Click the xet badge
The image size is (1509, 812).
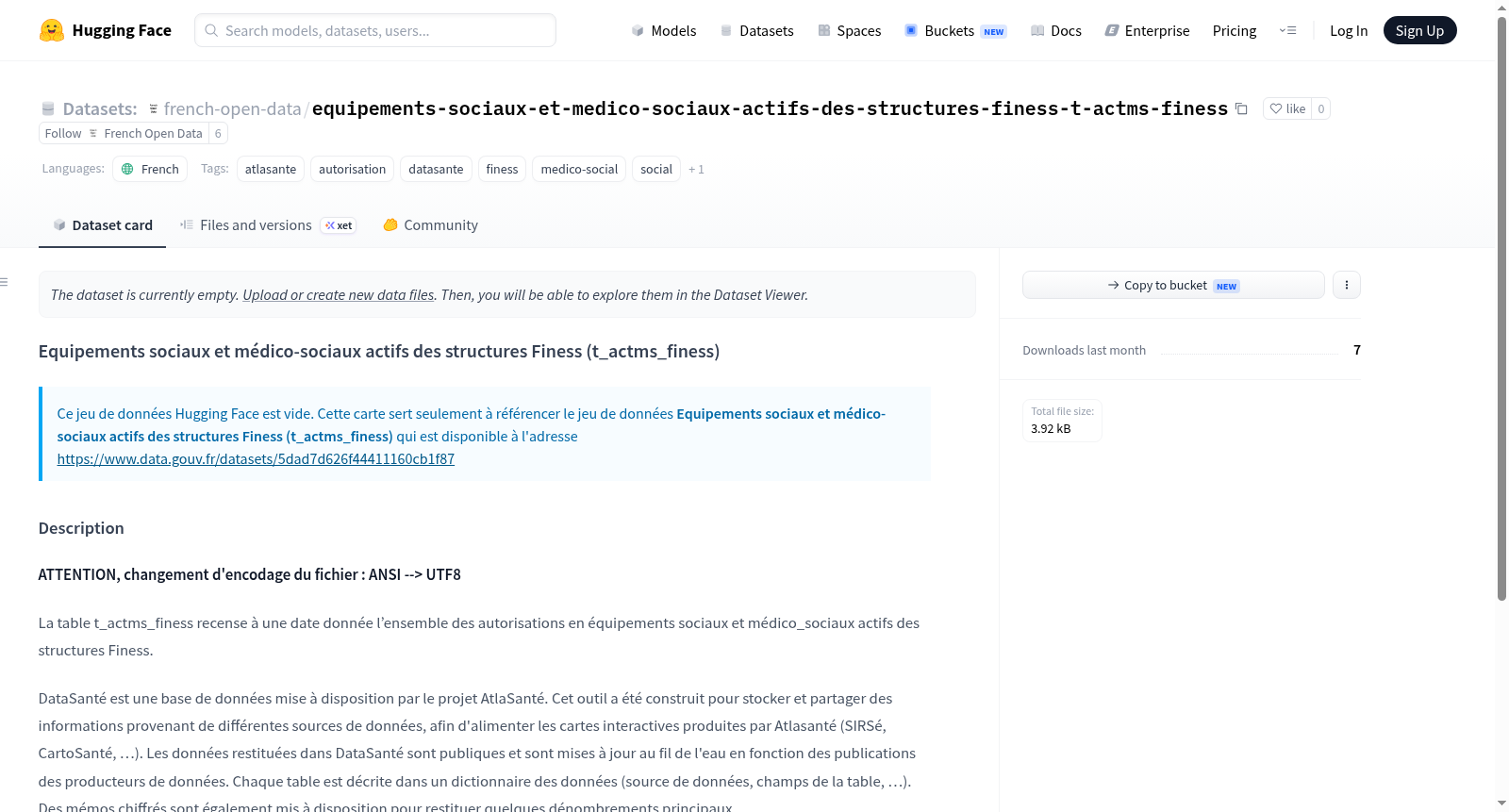[x=339, y=225]
